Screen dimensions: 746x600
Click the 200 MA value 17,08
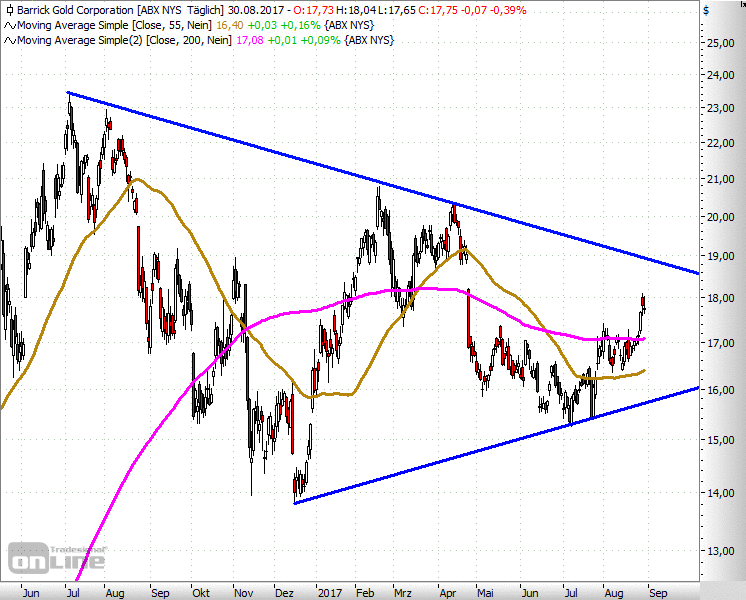pyautogui.click(x=249, y=40)
